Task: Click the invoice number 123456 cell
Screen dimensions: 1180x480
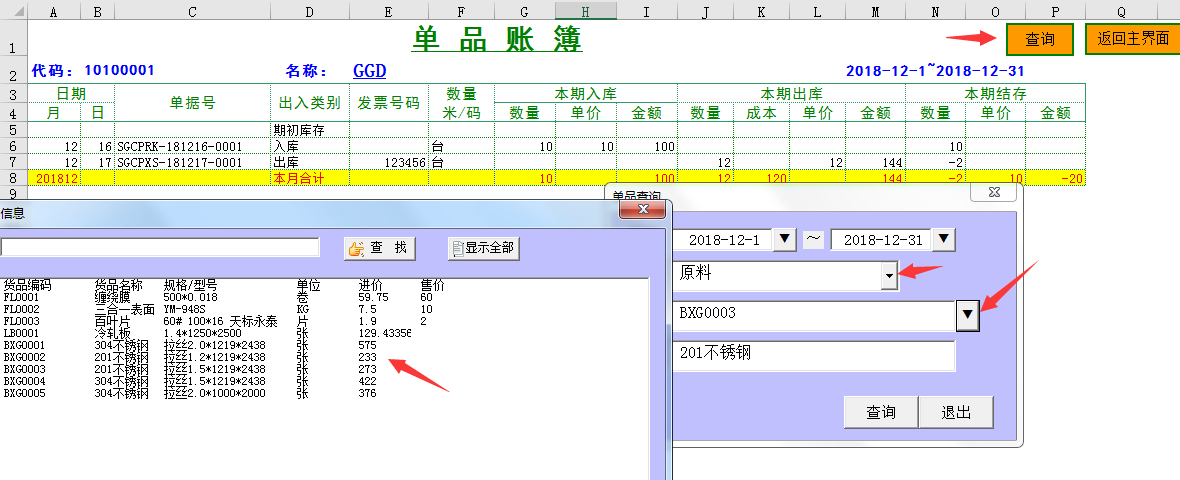Action: [x=389, y=163]
